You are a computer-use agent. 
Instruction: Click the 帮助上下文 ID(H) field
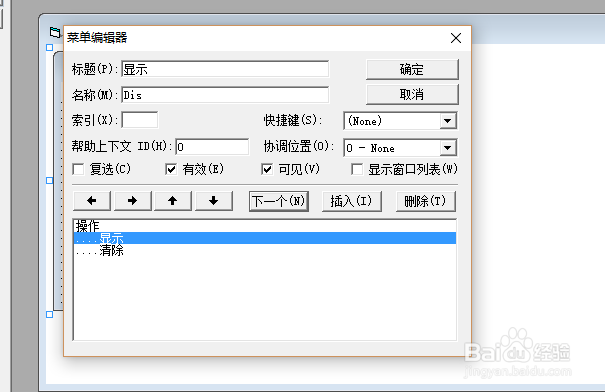[x=212, y=147]
